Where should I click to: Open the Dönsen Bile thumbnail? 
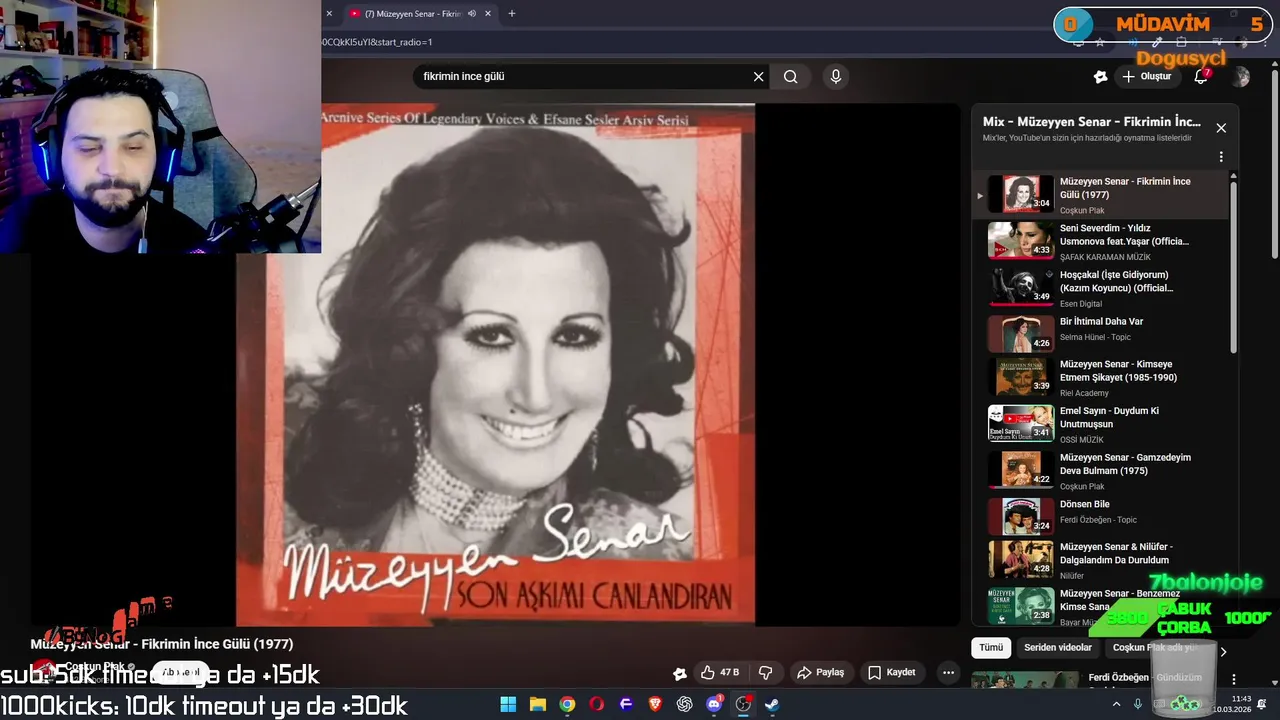[x=1021, y=516]
